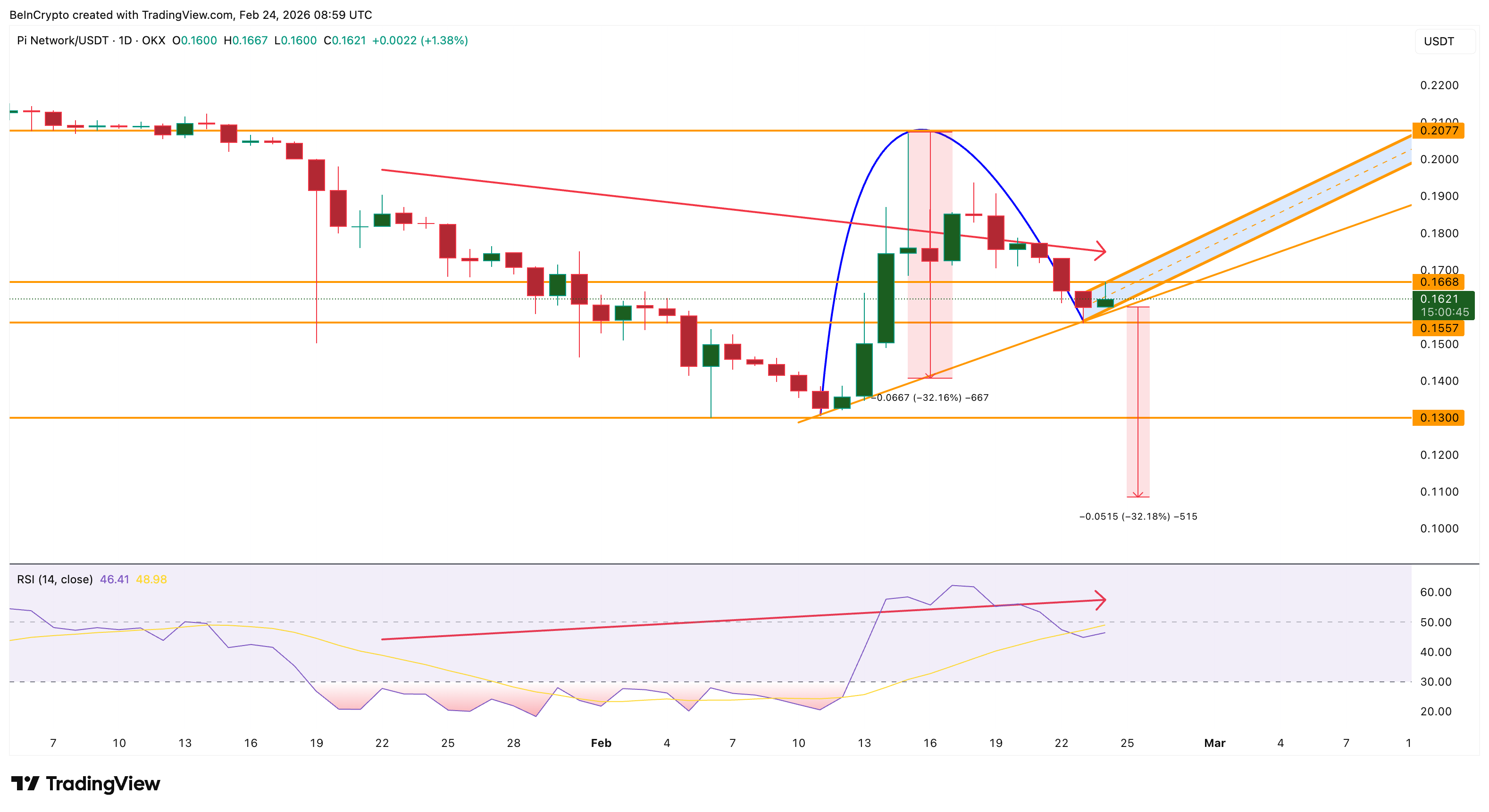Click the -0.0667 (-32.16%) measurement label

point(930,398)
